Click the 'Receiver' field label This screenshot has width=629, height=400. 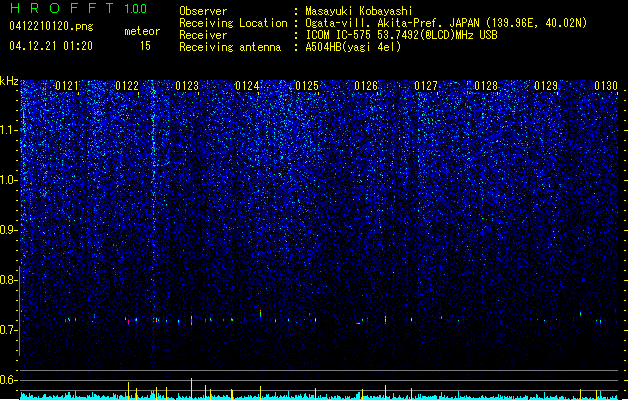point(203,35)
